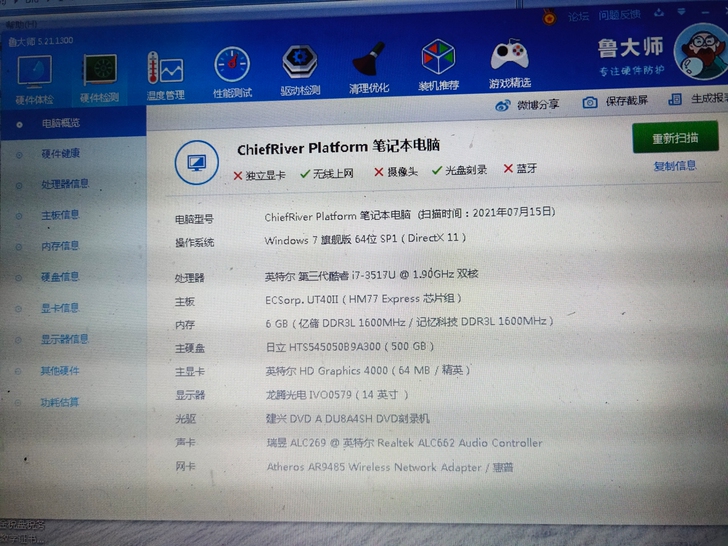Click the 鲁大师 mascot avatar
This screenshot has width=728, height=546.
coord(702,52)
